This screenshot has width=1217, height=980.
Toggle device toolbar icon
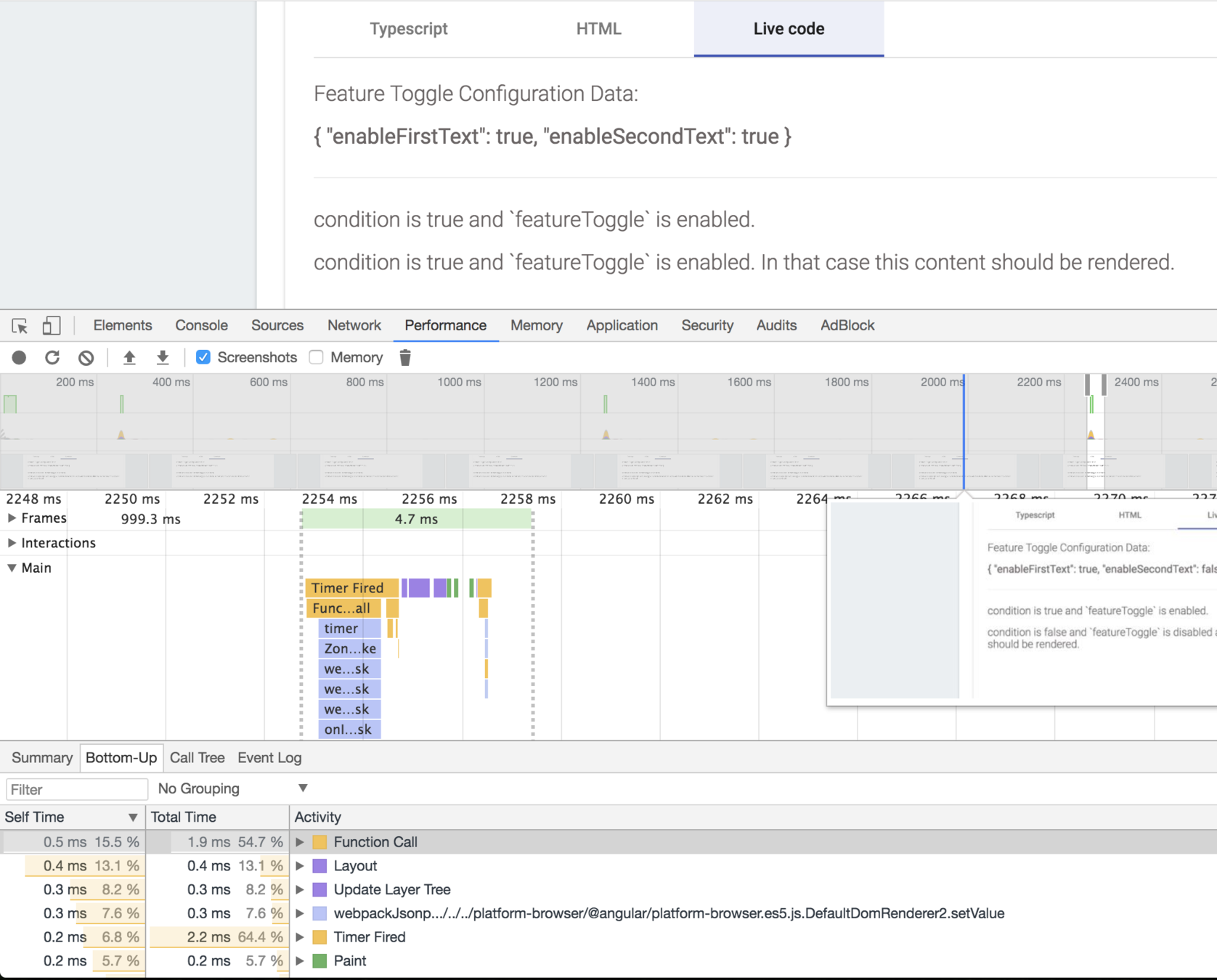click(51, 326)
